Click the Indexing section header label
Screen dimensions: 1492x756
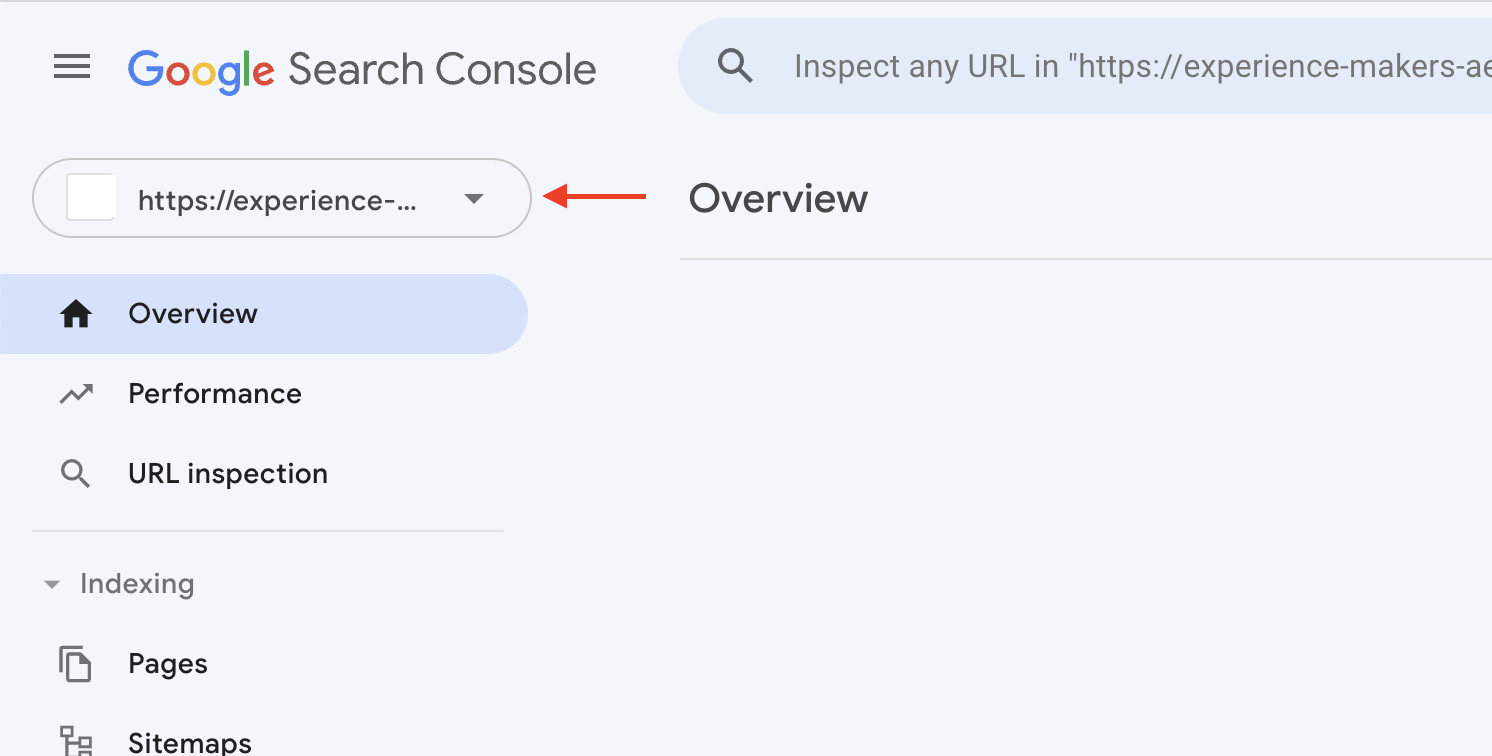(x=137, y=584)
